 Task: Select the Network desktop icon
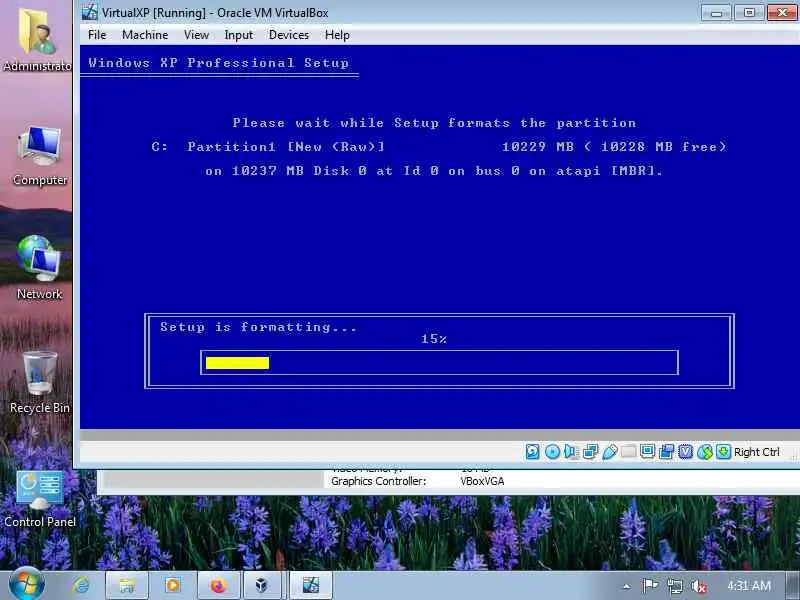[x=39, y=268]
